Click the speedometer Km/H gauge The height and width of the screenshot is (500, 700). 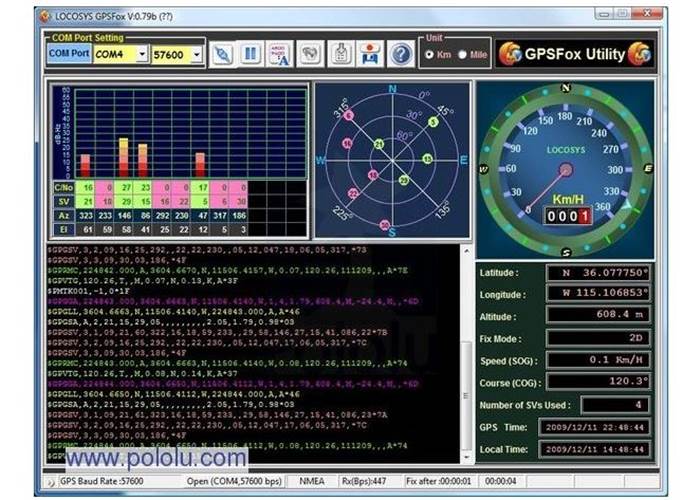[x=565, y=168]
